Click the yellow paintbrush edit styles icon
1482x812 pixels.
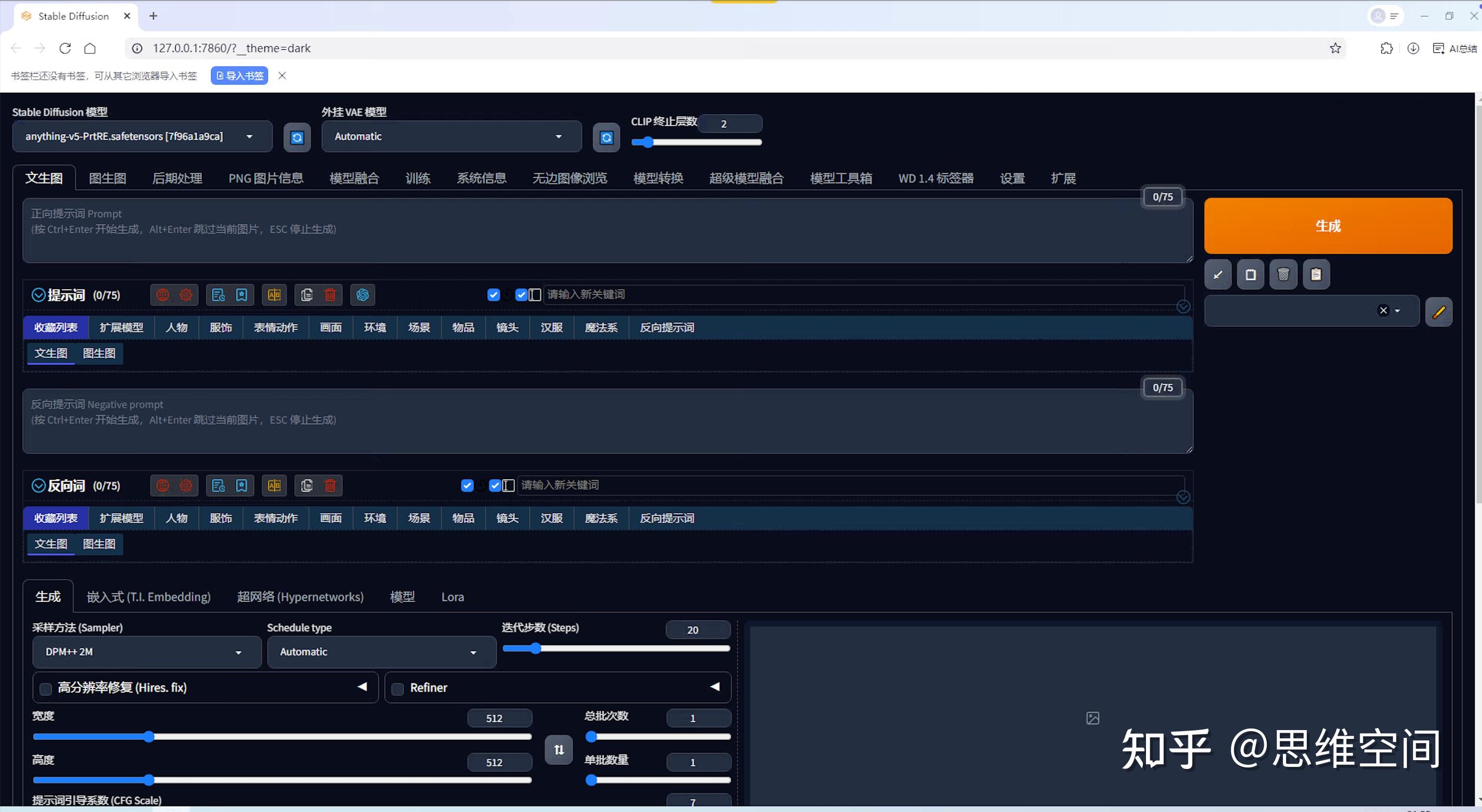pos(1438,312)
